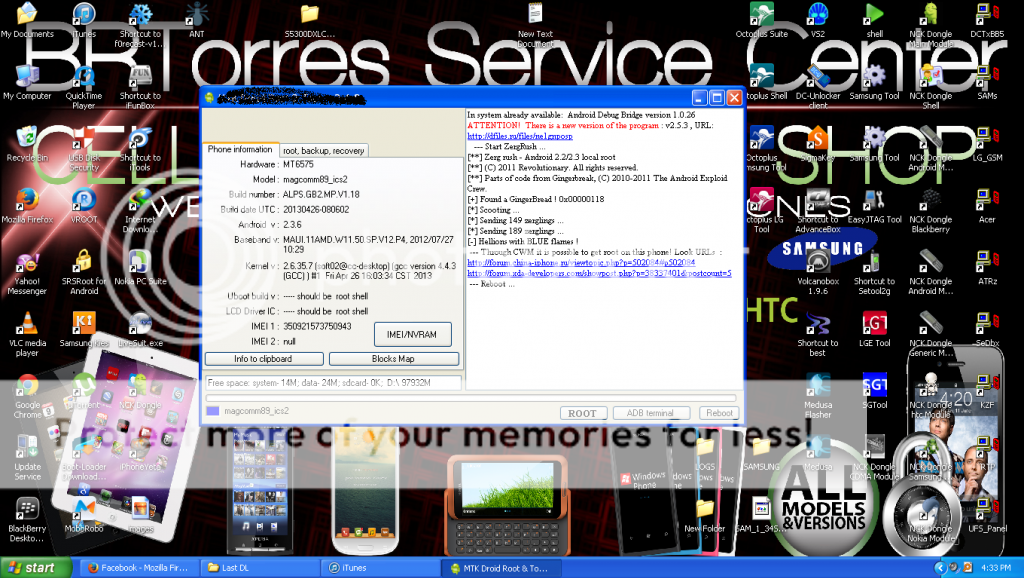This screenshot has height=578, width=1024.
Task: Open the xda-developers forum link in log
Action: (599, 273)
